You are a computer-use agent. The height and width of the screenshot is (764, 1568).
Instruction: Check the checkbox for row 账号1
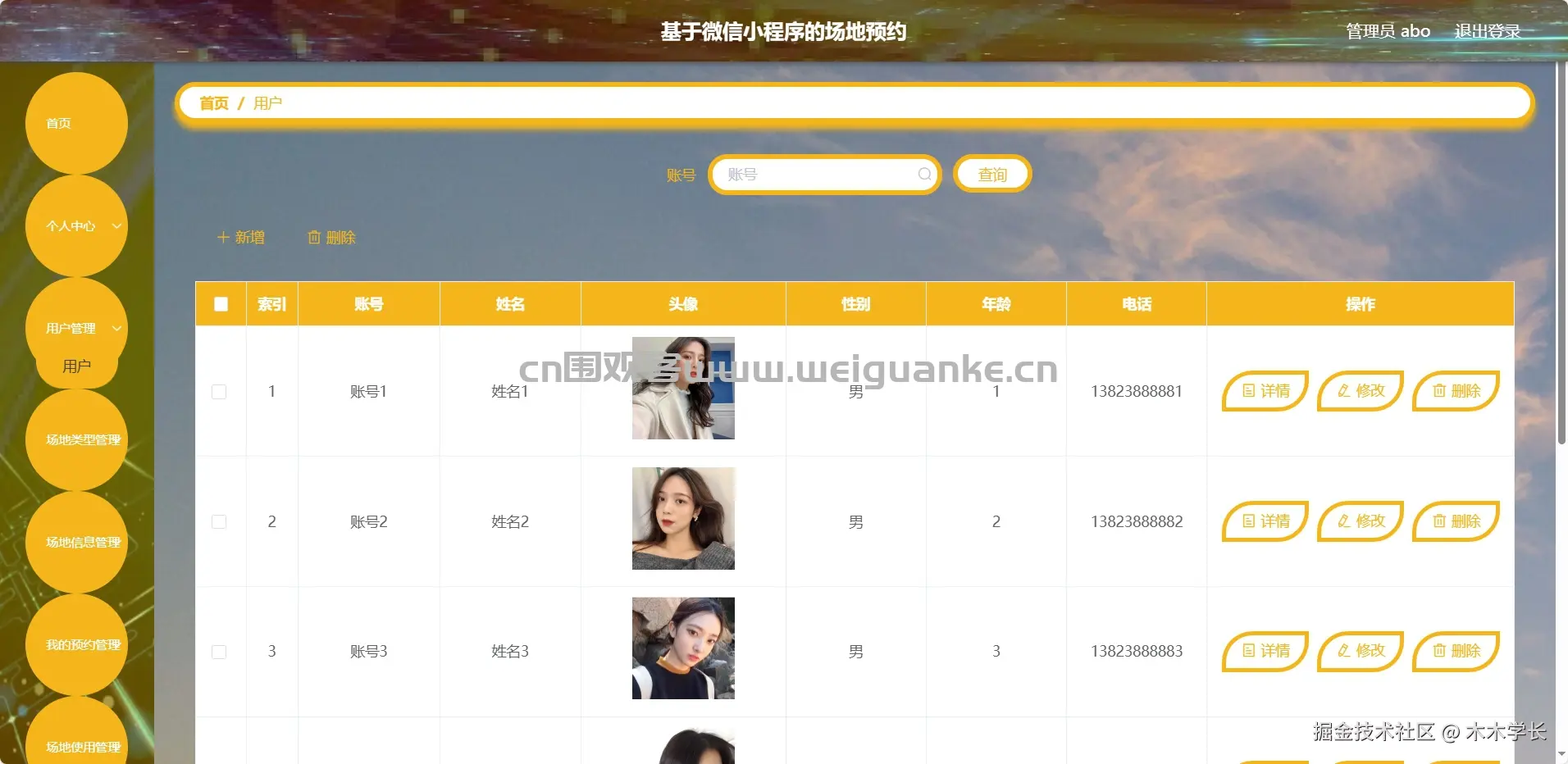pos(219,392)
